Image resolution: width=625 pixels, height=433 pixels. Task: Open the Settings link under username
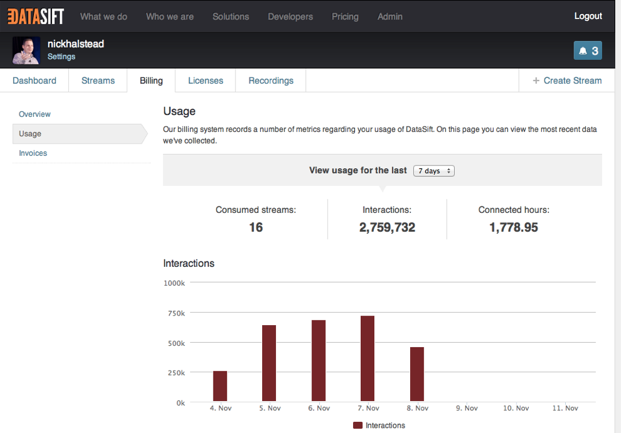[x=61, y=57]
